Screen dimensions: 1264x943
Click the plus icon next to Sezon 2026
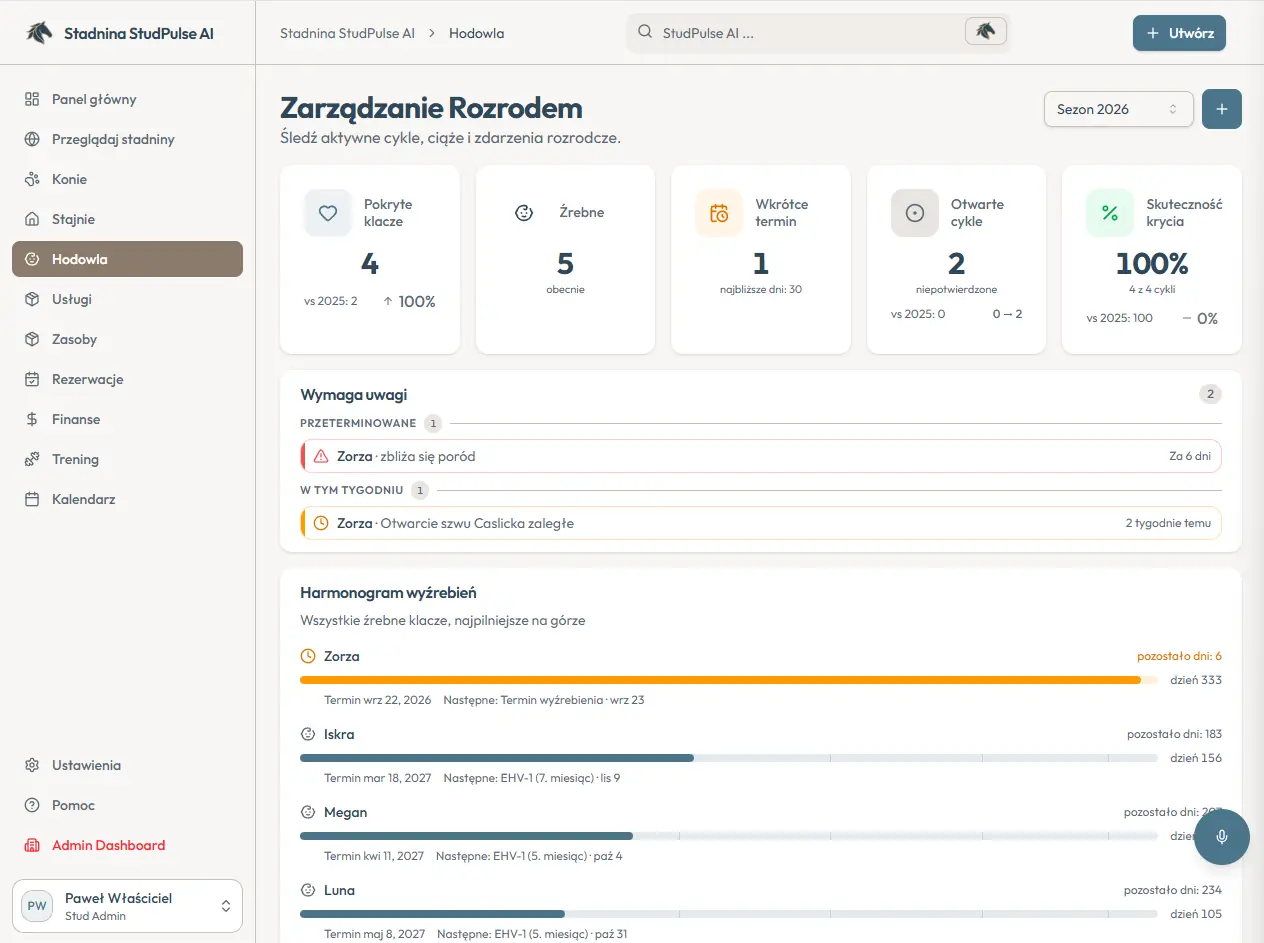1222,109
